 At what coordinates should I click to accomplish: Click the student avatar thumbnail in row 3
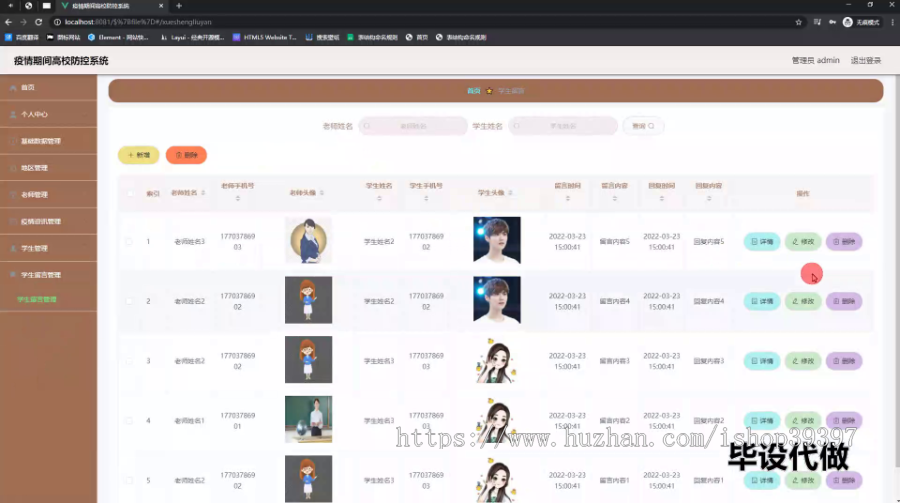pyautogui.click(x=497, y=359)
